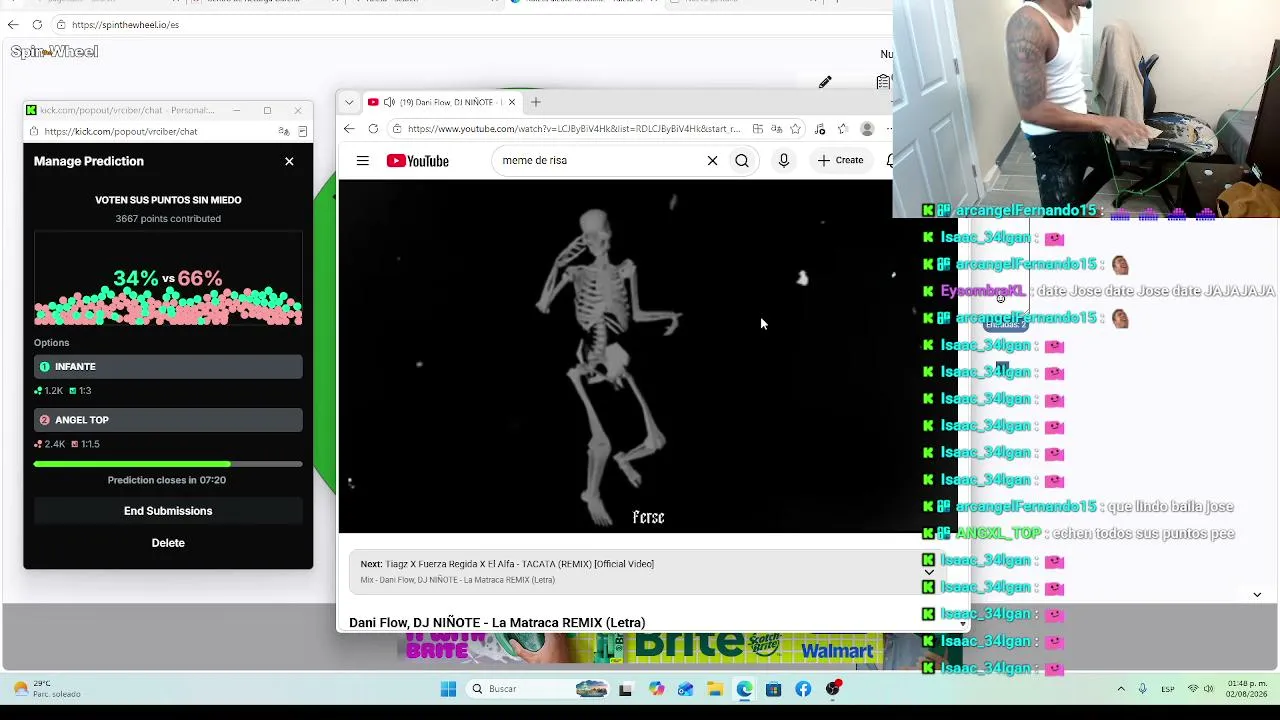The image size is (1280, 720).
Task: Open tab search chevron in YouTube window
Action: click(348, 102)
